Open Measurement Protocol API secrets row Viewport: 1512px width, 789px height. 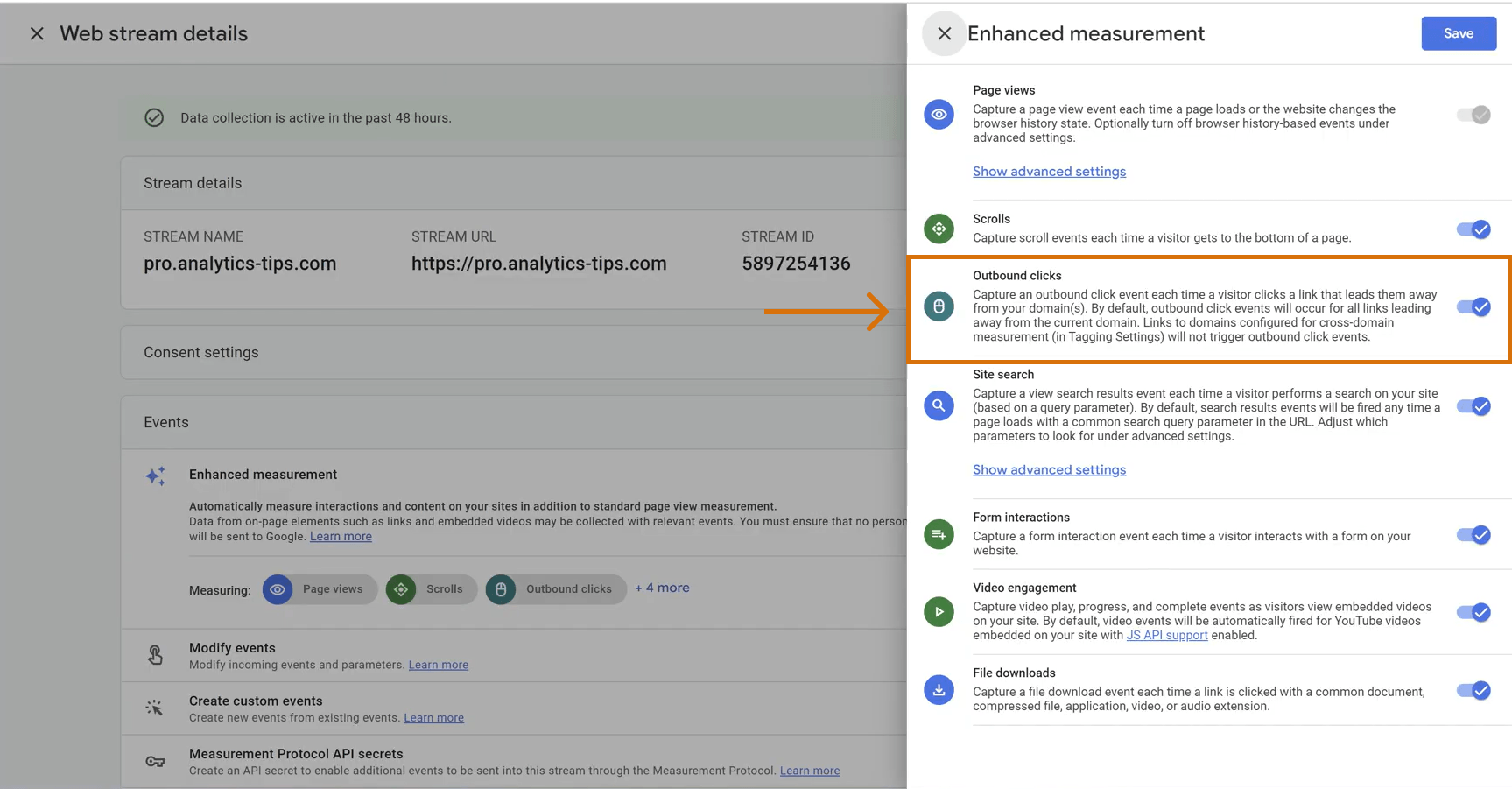tap(514, 761)
